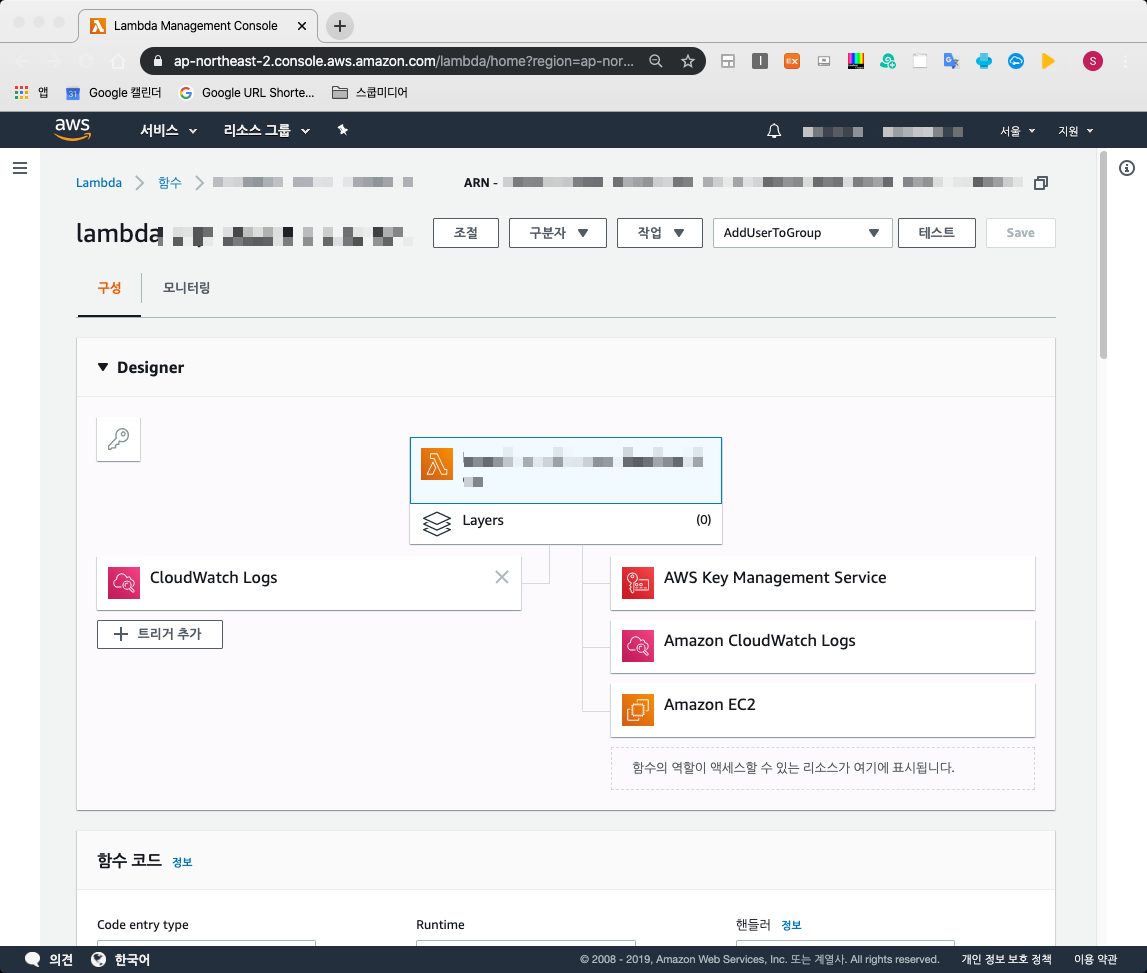
Task: Expand the 리소스 그룹 menu
Action: click(x=266, y=130)
